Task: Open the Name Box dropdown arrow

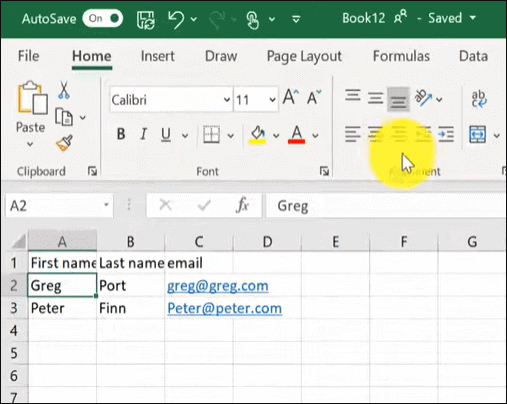Action: (106, 205)
